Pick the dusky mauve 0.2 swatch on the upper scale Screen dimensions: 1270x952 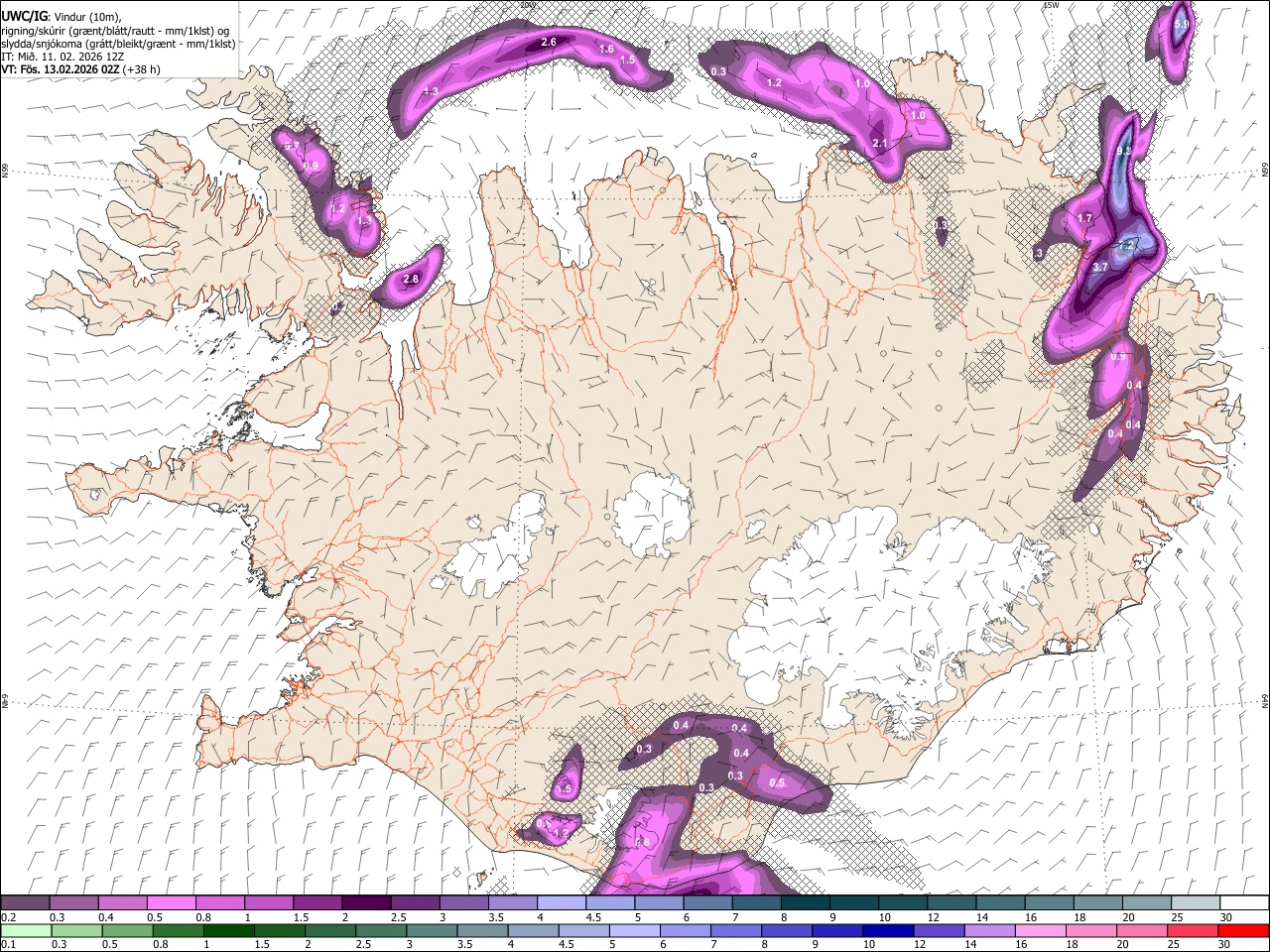[x=25, y=902]
